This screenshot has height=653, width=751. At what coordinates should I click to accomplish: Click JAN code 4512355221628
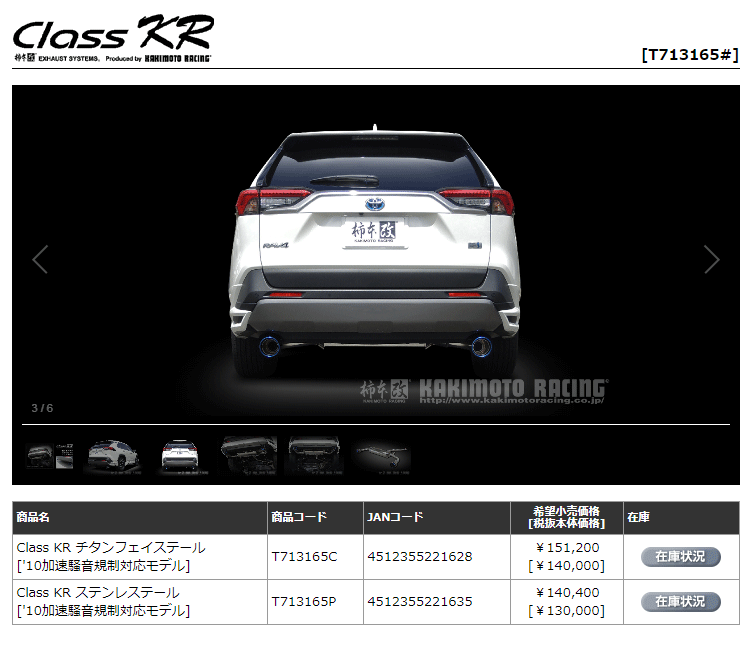click(420, 557)
